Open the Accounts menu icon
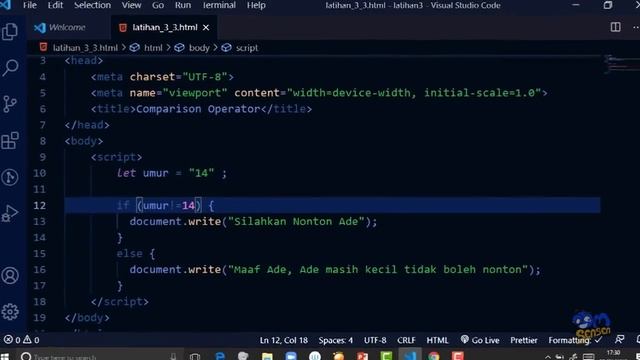 click(10, 276)
